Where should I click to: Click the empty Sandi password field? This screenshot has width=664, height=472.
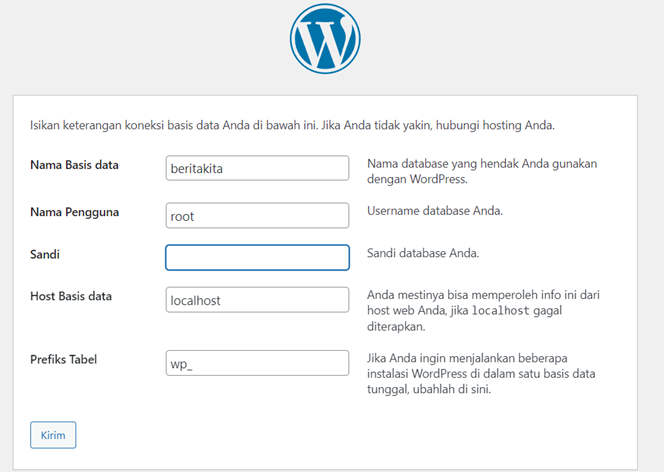[x=257, y=257]
